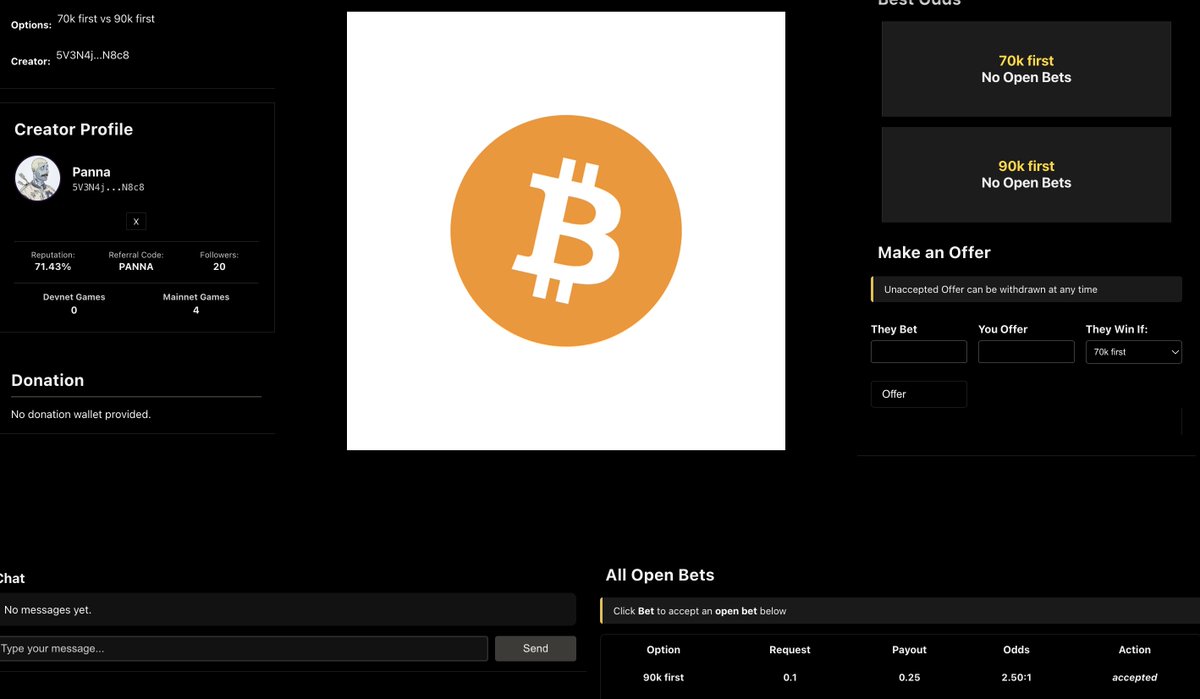1200x699 pixels.
Task: Click the 2.50:1 odds cell
Action: 1016,677
